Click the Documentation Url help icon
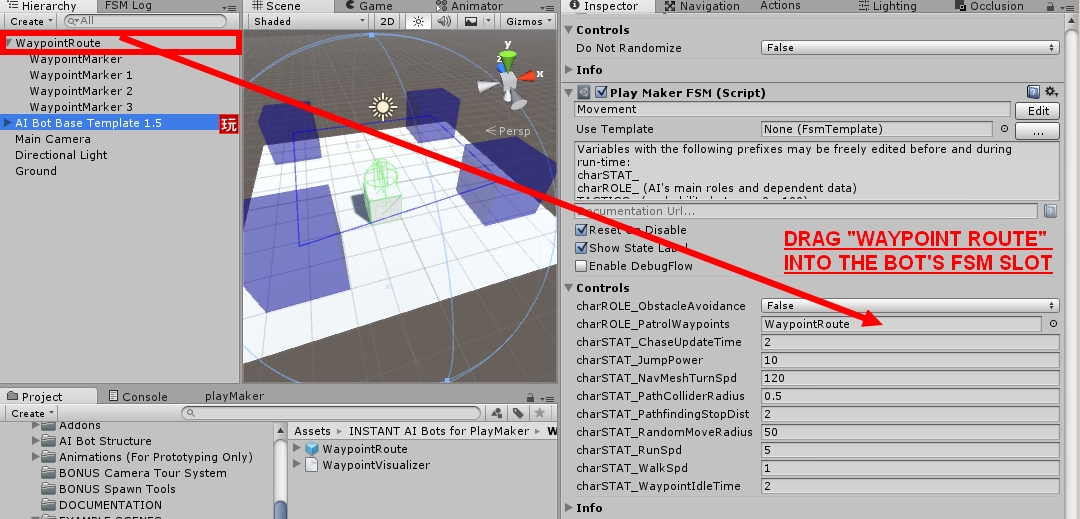 point(1050,211)
